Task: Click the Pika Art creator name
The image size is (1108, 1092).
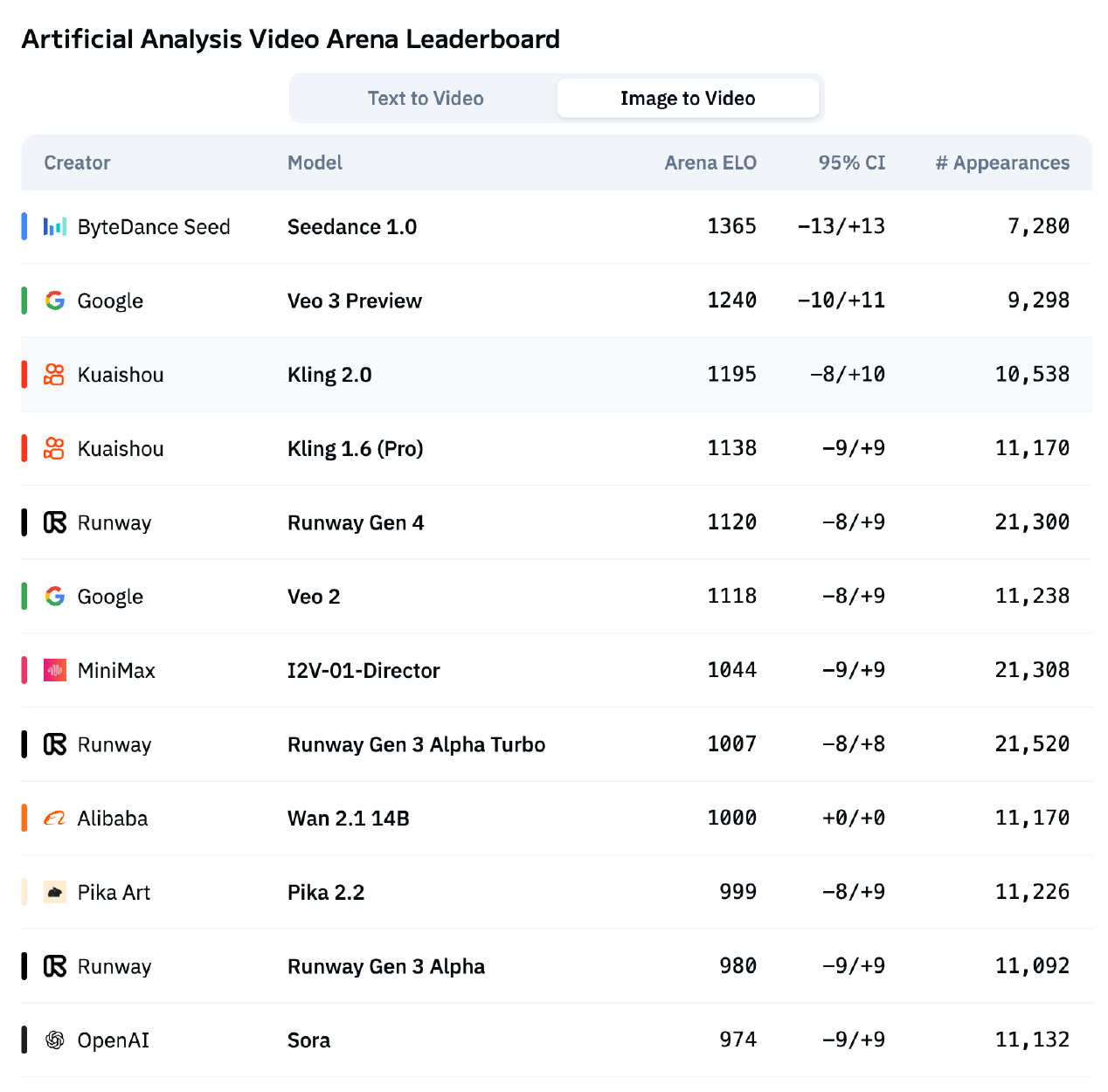Action: (x=114, y=893)
